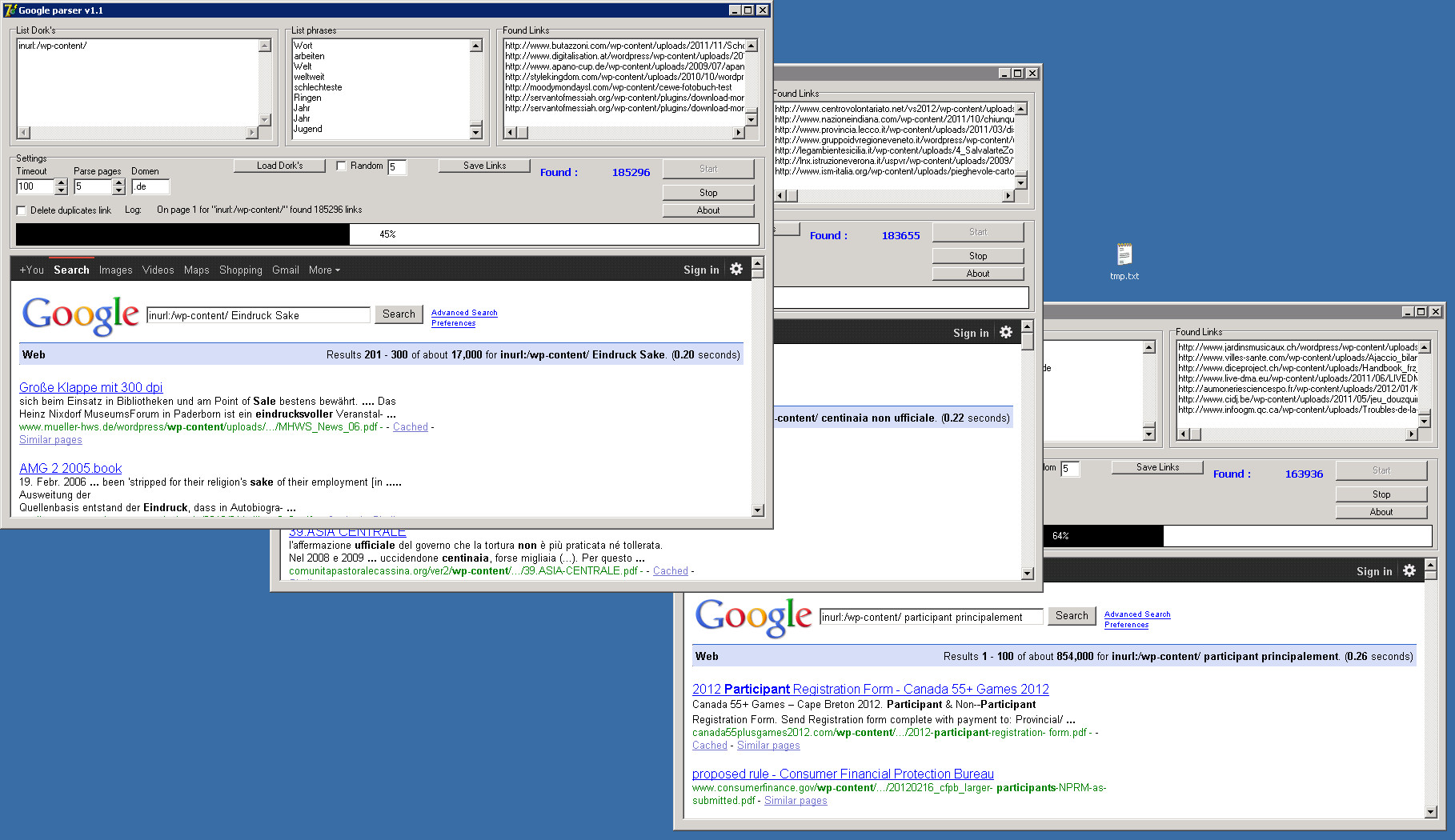Enable Delete duplicates link checkbox
This screenshot has height=840, width=1455.
22,210
